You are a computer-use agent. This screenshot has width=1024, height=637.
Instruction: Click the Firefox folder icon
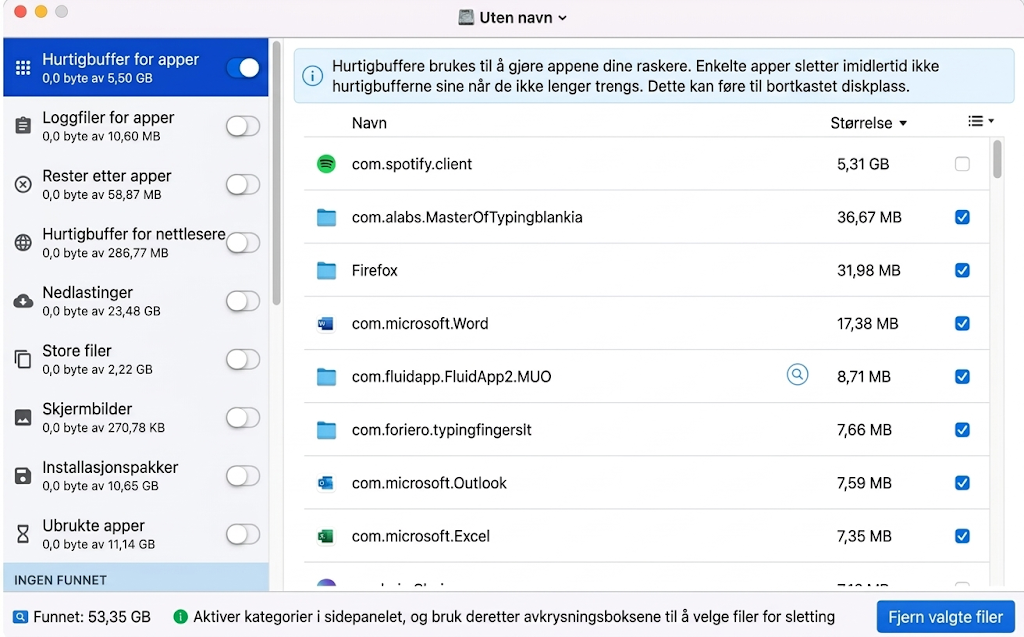pyautogui.click(x=326, y=270)
